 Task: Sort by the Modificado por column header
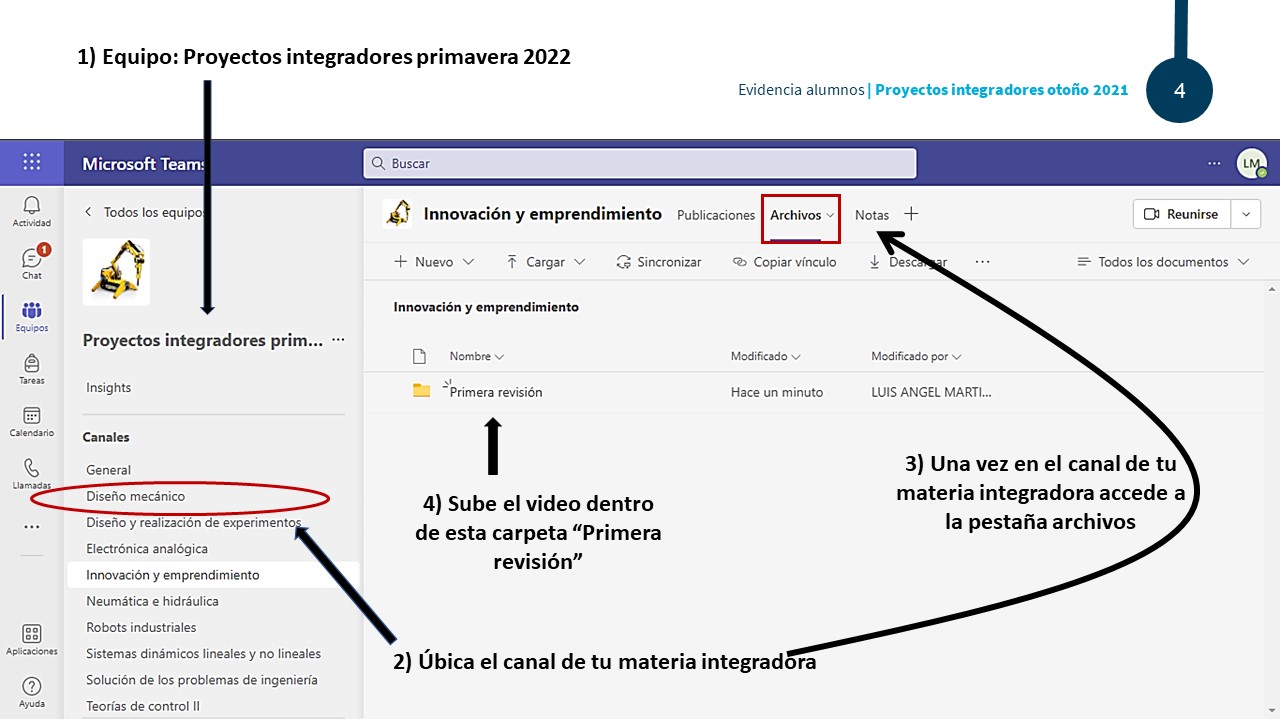click(x=916, y=356)
